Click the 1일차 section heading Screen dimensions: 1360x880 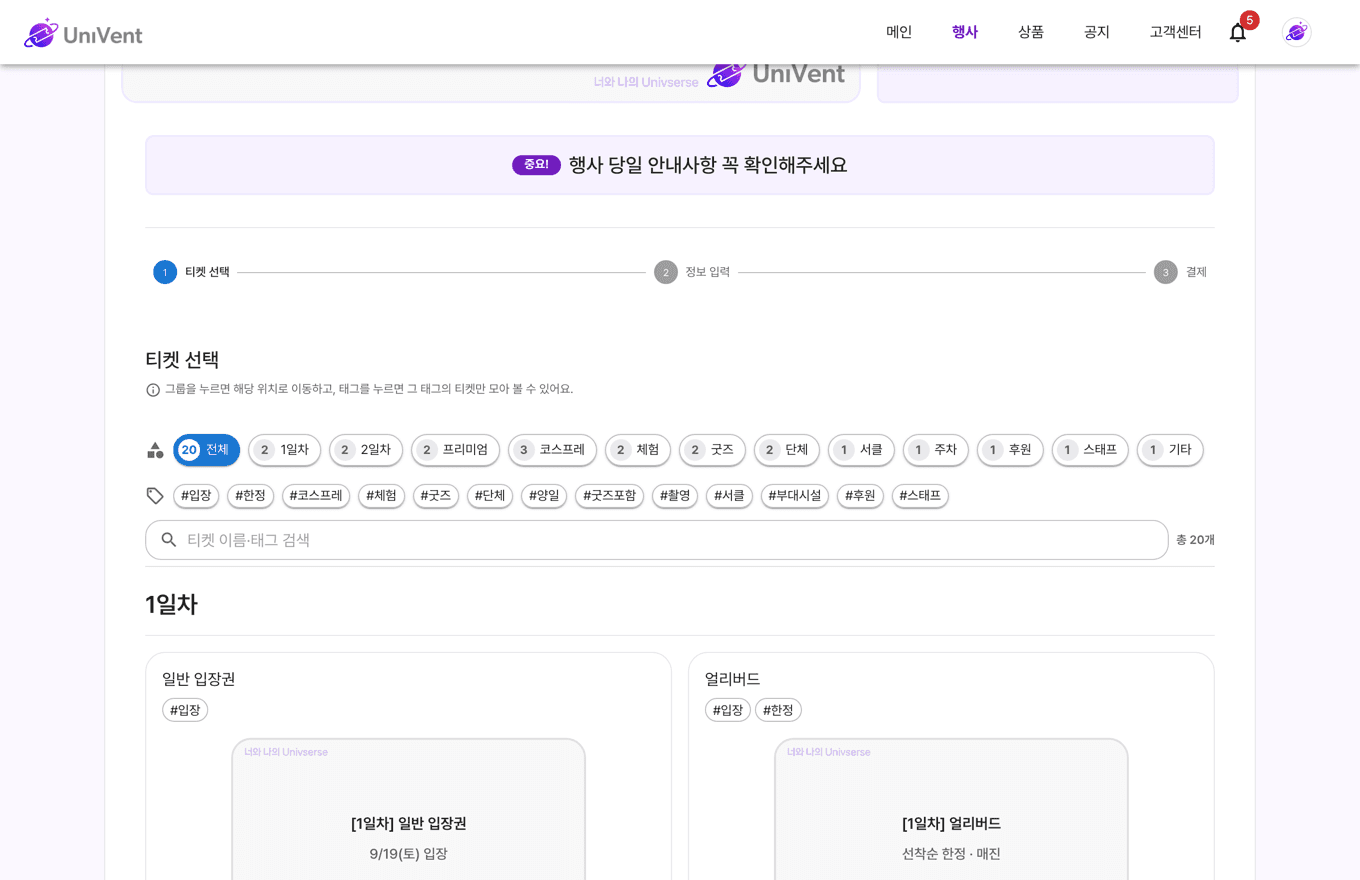[x=171, y=604]
